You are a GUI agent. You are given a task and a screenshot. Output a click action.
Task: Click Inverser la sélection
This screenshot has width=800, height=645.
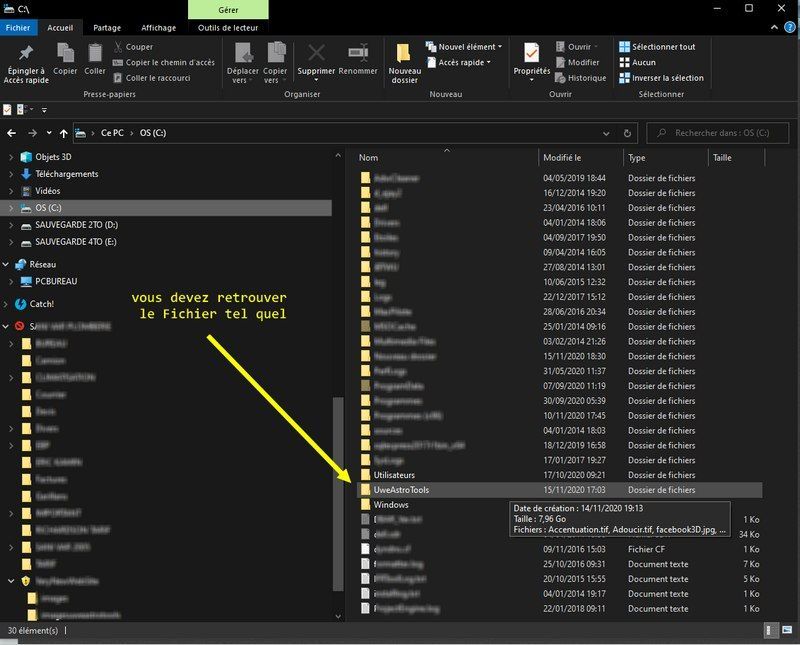pos(661,78)
